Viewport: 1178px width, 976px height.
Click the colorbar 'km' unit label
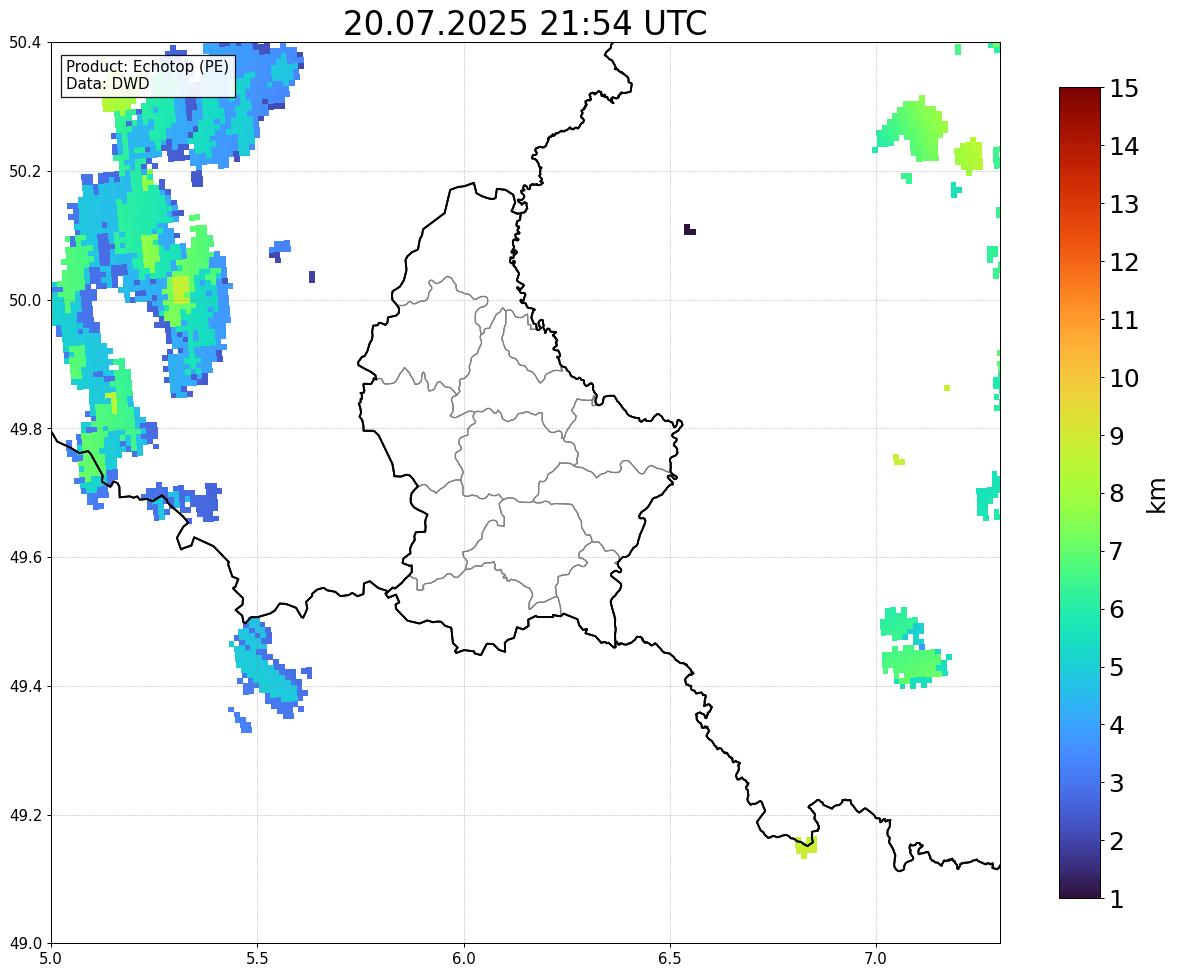pos(1156,495)
